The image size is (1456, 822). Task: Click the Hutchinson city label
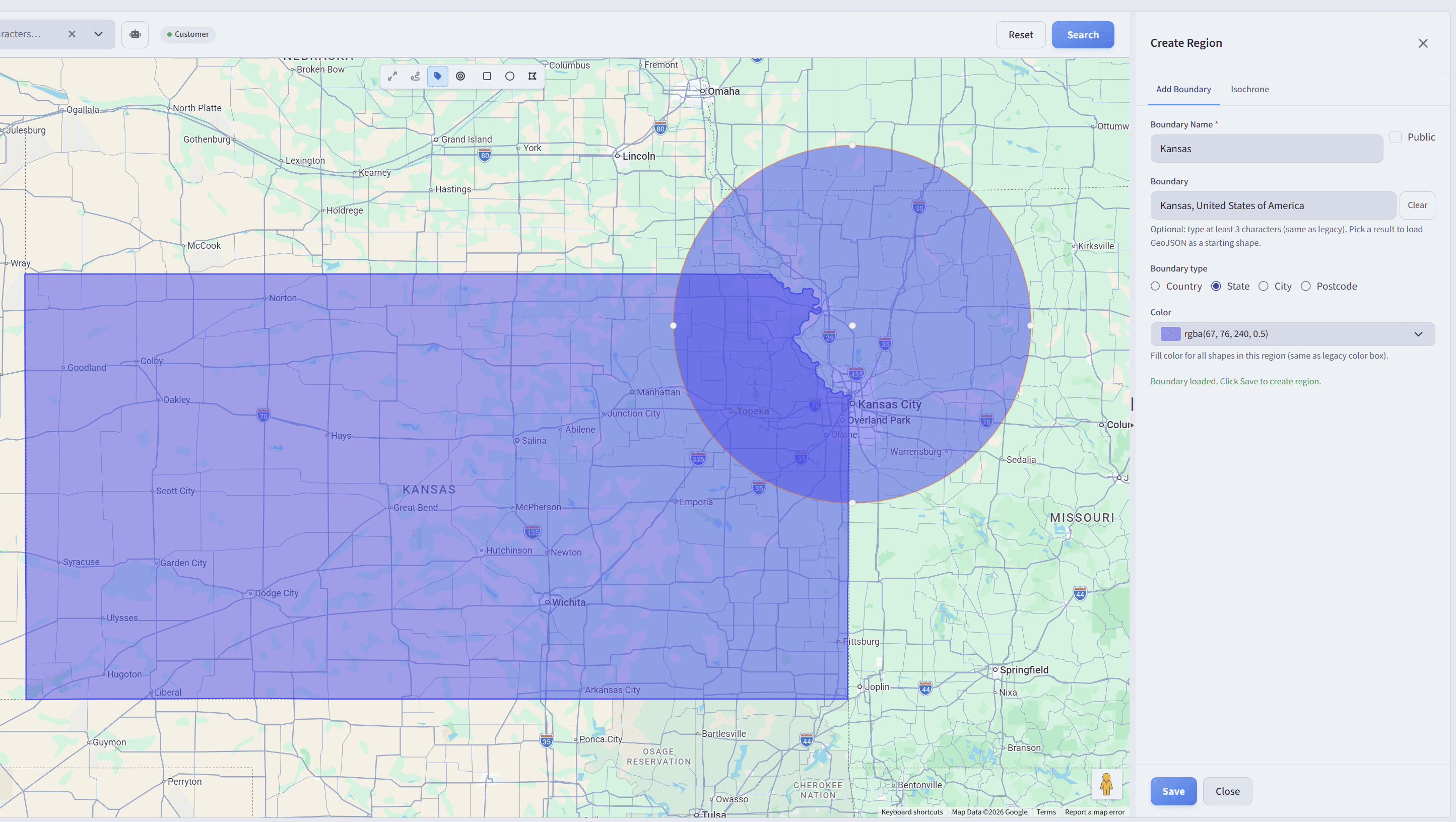pyautogui.click(x=509, y=550)
